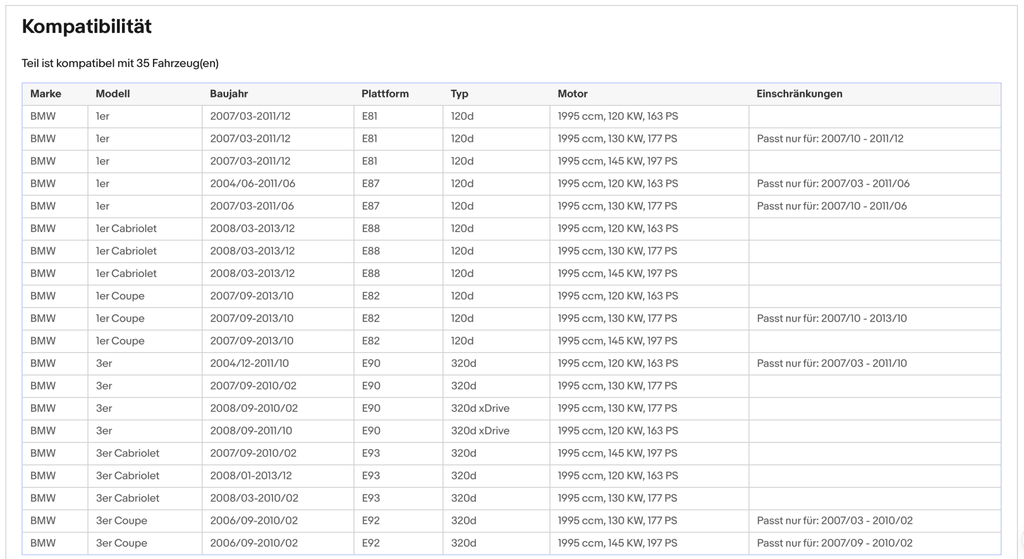Click the 3er Coupe E92 130 KW row
Viewport: 1024px width, 559px height.
(x=511, y=520)
